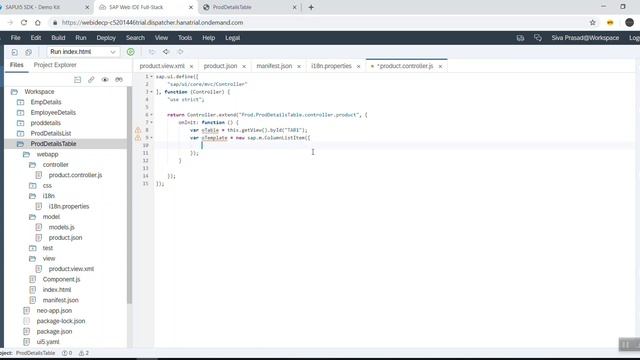Toggle show hidden files eye icon

point(105,80)
